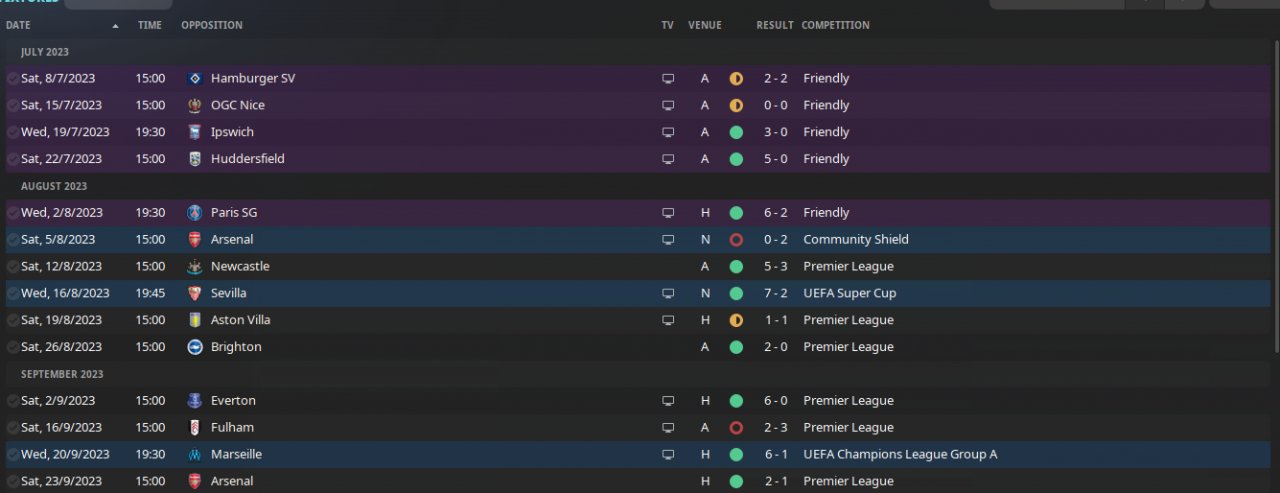Viewport: 1280px width, 493px height.
Task: Toggle the check circle beside Sat, 8/7/2023
Action: (13, 78)
